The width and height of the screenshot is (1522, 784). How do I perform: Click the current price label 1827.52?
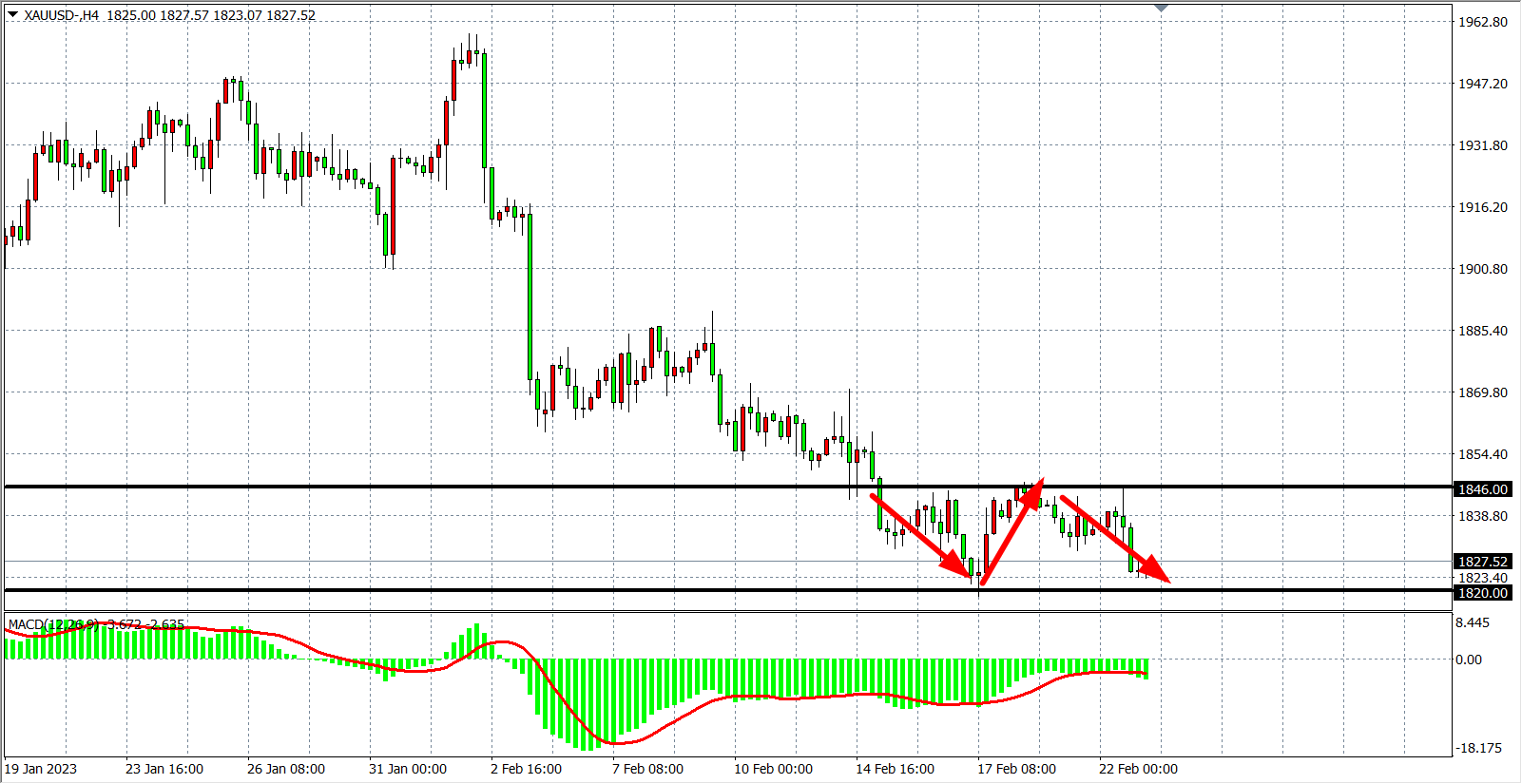(1482, 562)
